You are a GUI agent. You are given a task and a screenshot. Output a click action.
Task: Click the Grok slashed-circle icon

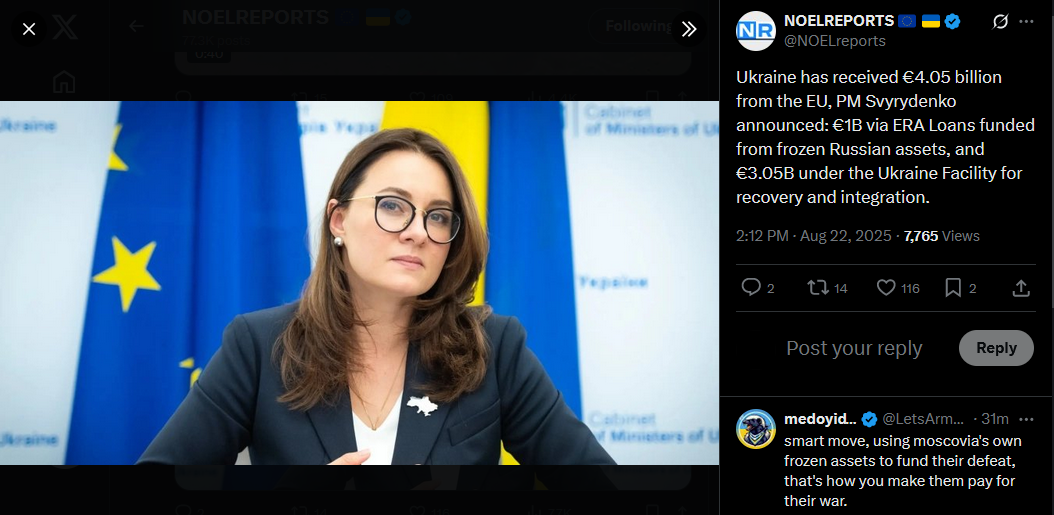tap(1000, 22)
